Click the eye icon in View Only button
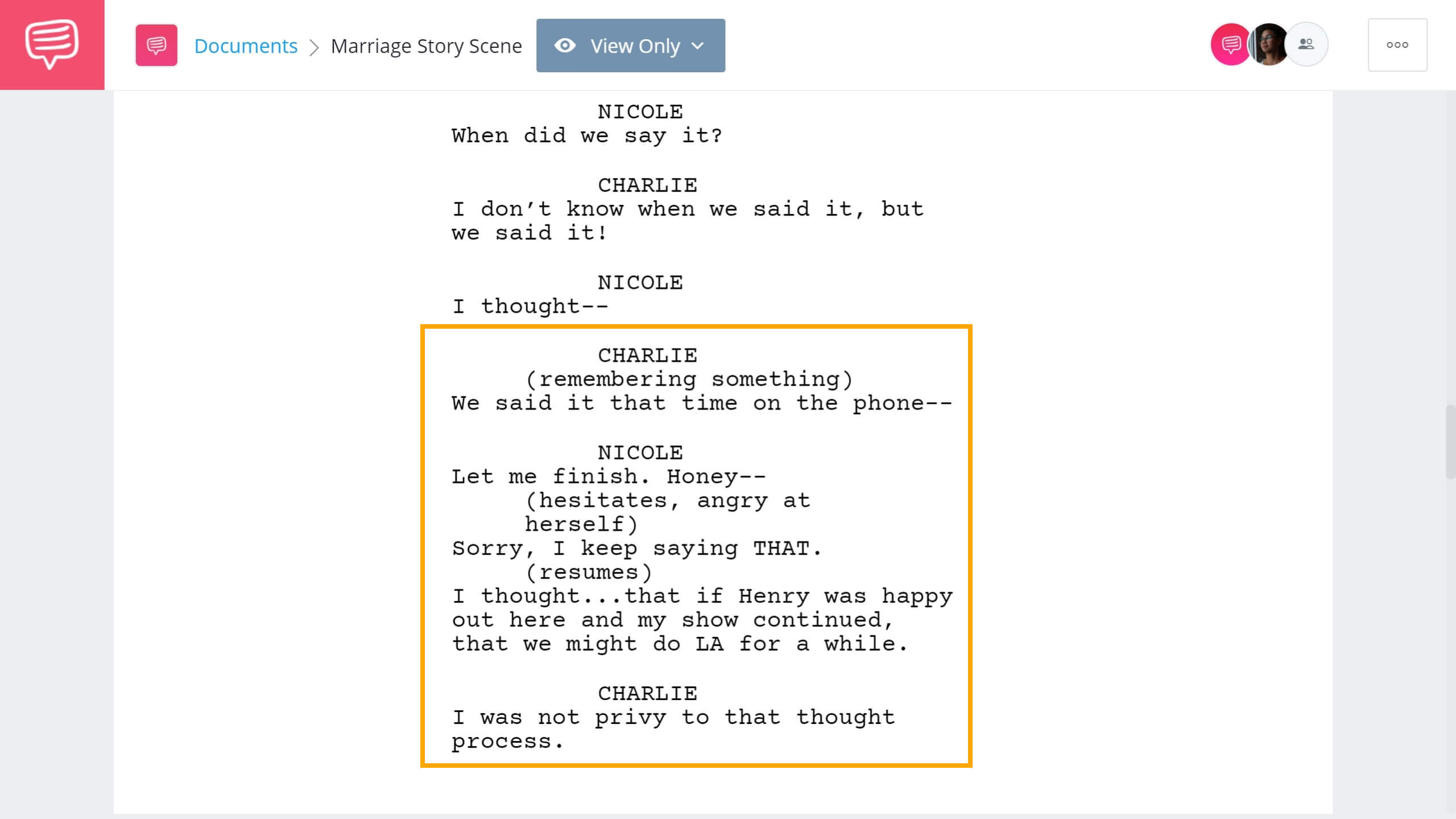The image size is (1456, 819). click(565, 45)
